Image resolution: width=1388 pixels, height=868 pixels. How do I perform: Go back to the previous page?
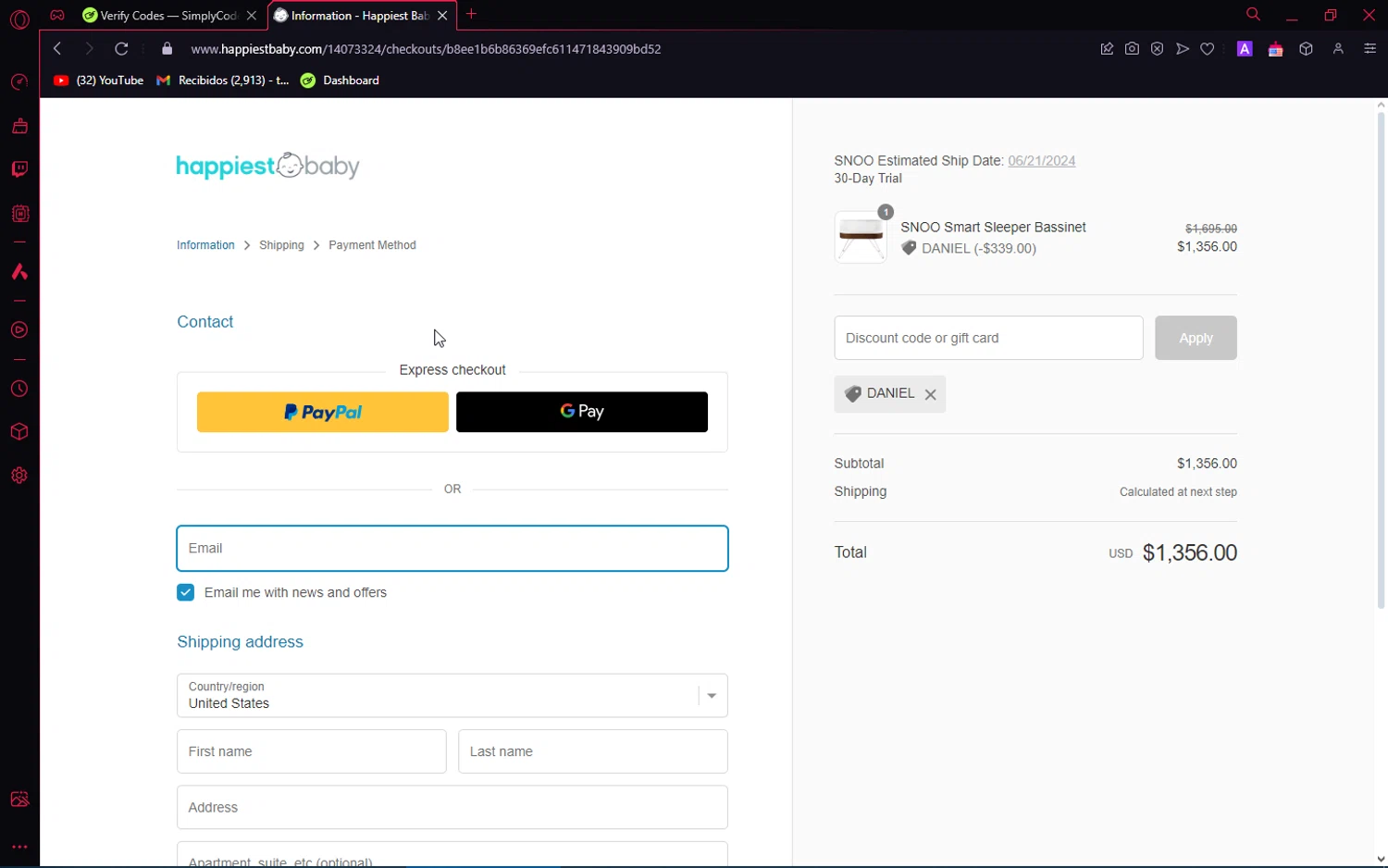[57, 49]
